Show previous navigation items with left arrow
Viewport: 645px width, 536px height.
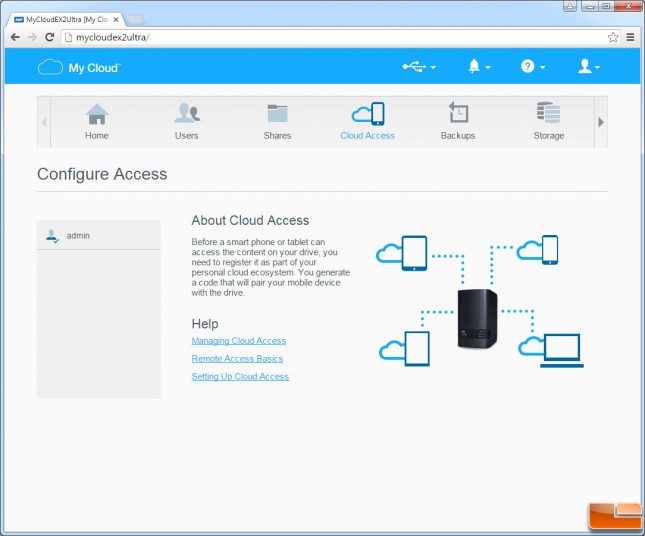click(x=44, y=122)
